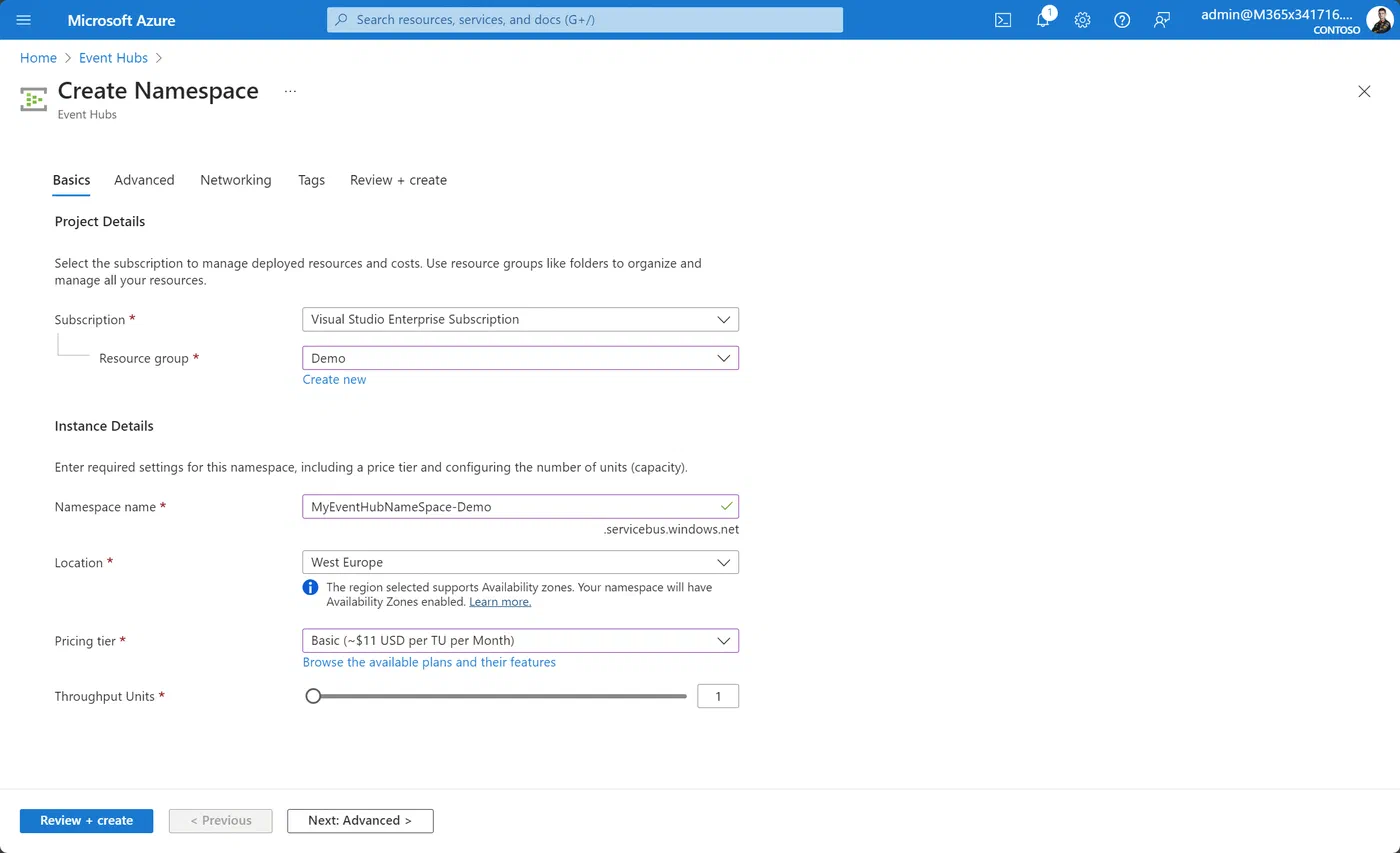
Task: Open portal settings gear
Action: pos(1082,20)
